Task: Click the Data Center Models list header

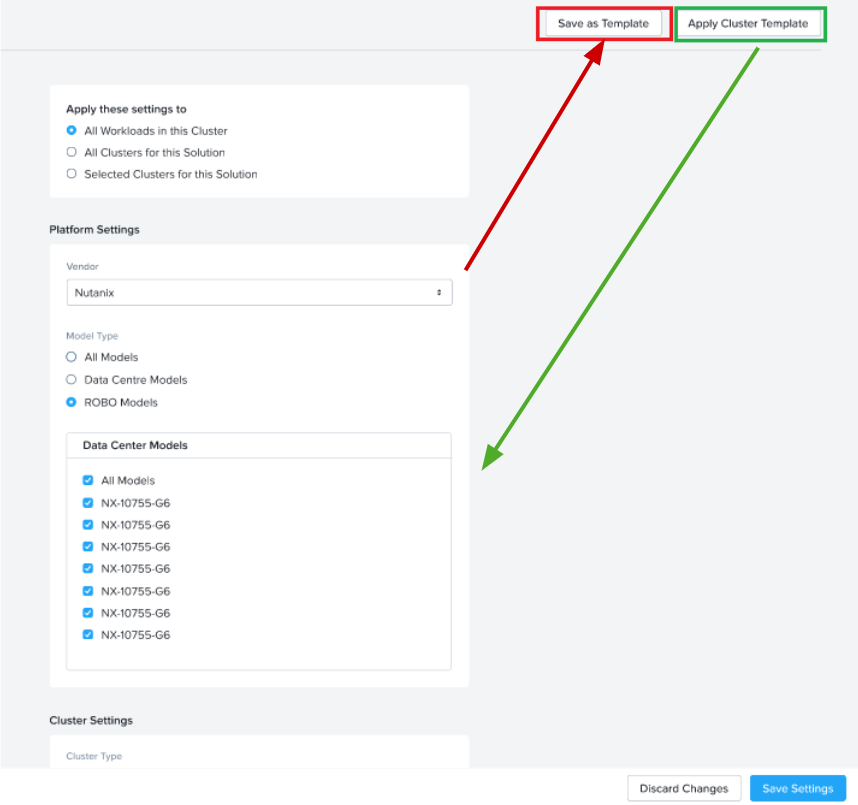Action: coord(259,445)
